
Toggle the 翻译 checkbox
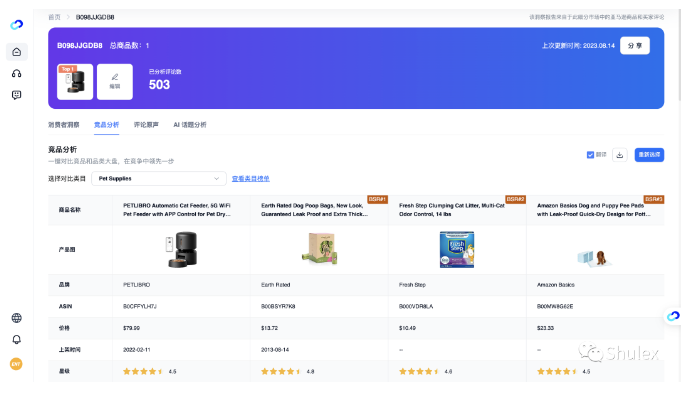coord(590,155)
